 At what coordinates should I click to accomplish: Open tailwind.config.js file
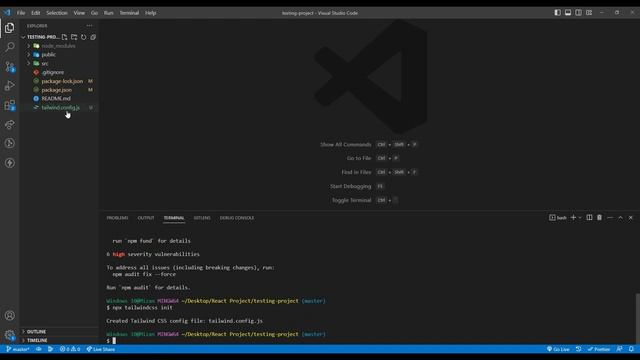coord(58,107)
